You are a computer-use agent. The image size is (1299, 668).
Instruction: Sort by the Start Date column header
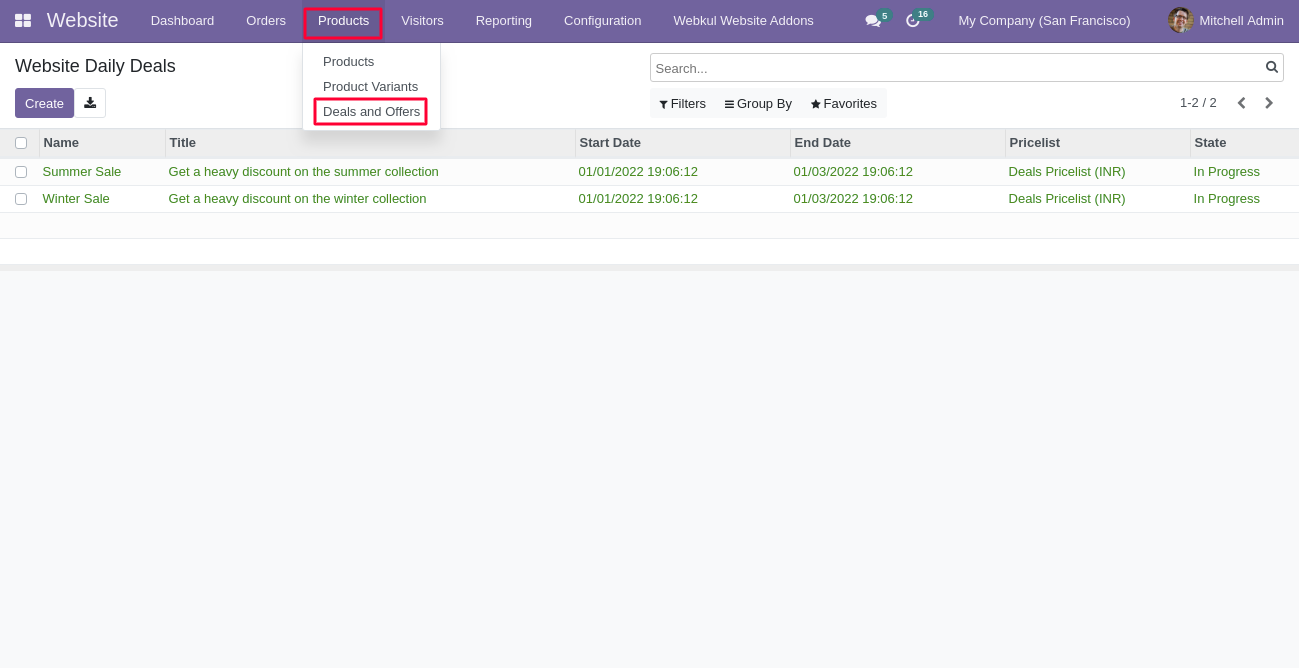pos(683,143)
